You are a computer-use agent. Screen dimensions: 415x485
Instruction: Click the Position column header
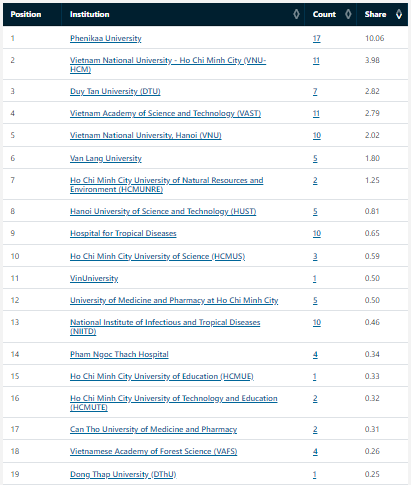[x=26, y=14]
